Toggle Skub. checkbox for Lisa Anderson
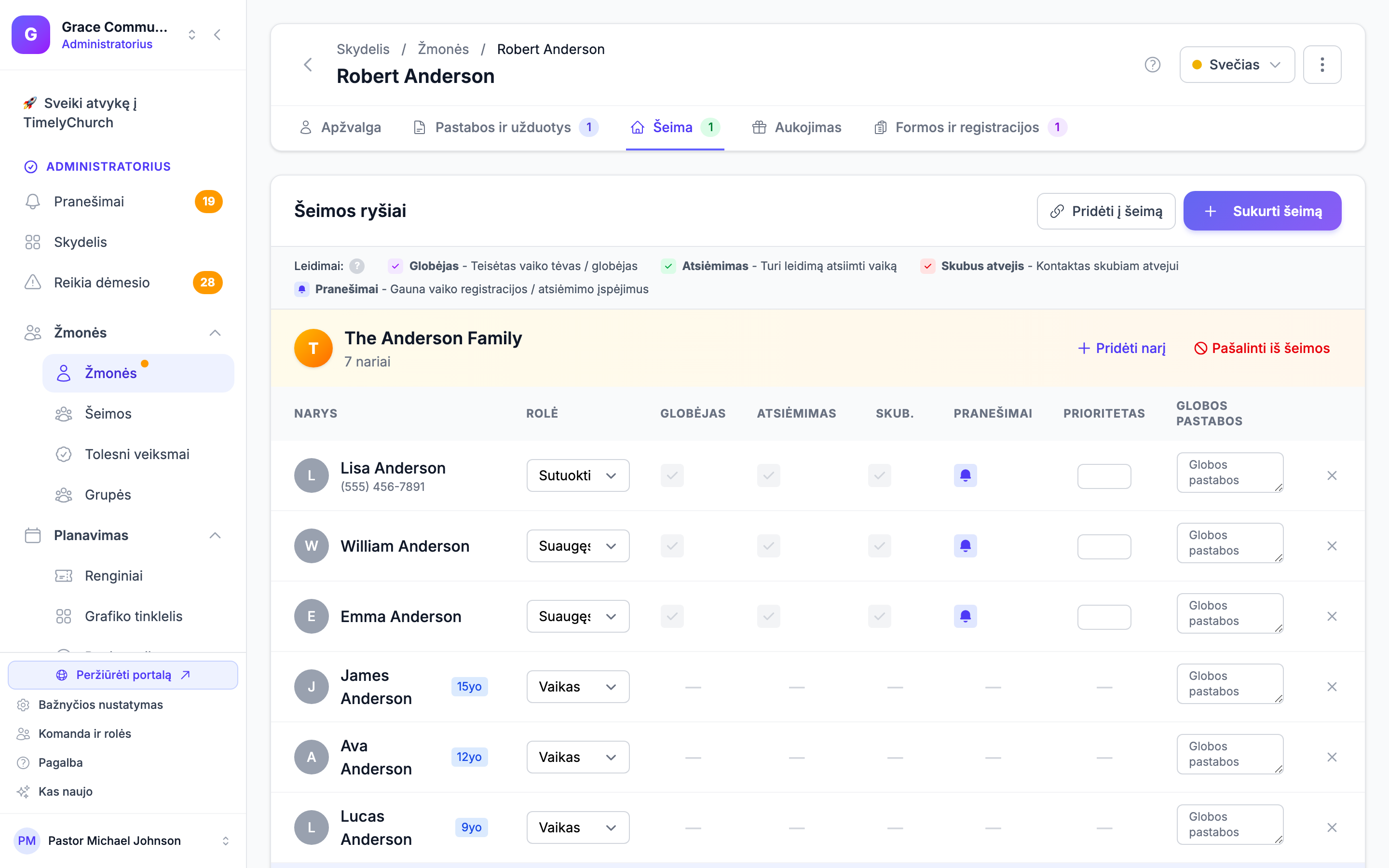The width and height of the screenshot is (1389, 868). (879, 475)
